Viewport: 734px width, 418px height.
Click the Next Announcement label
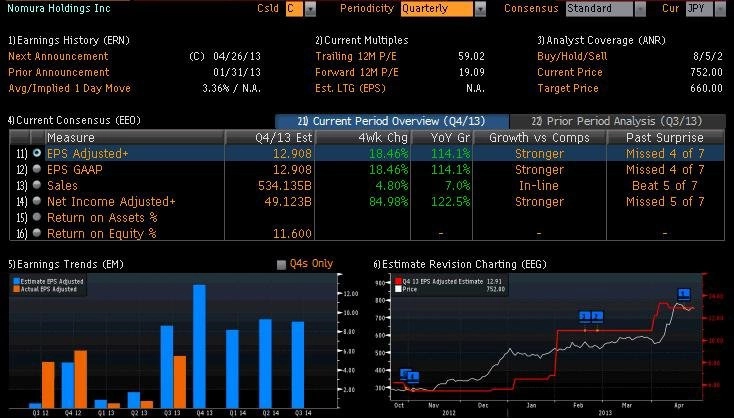[x=58, y=56]
